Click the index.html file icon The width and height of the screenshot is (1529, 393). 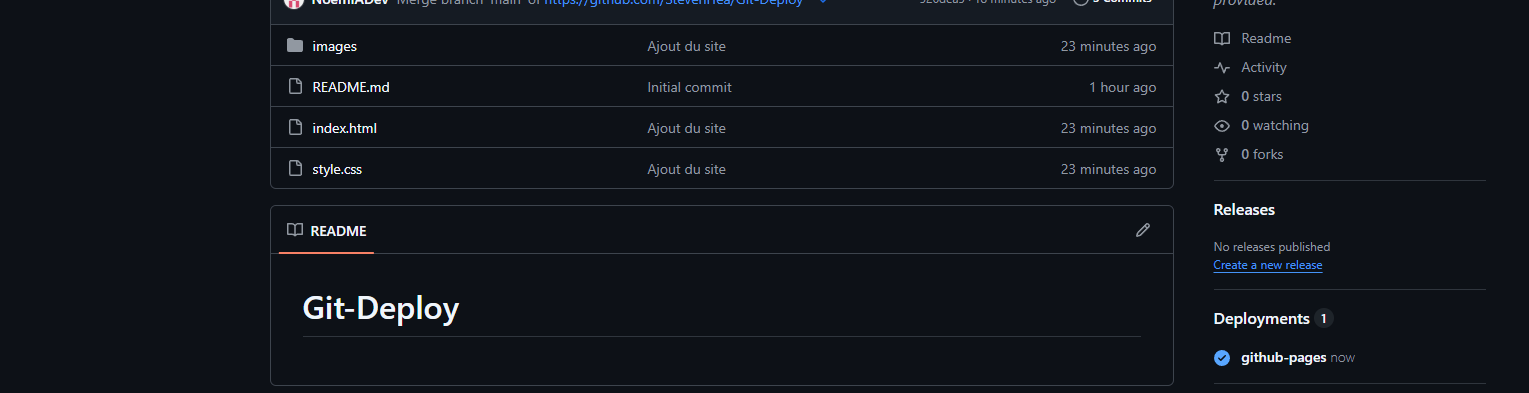294,127
